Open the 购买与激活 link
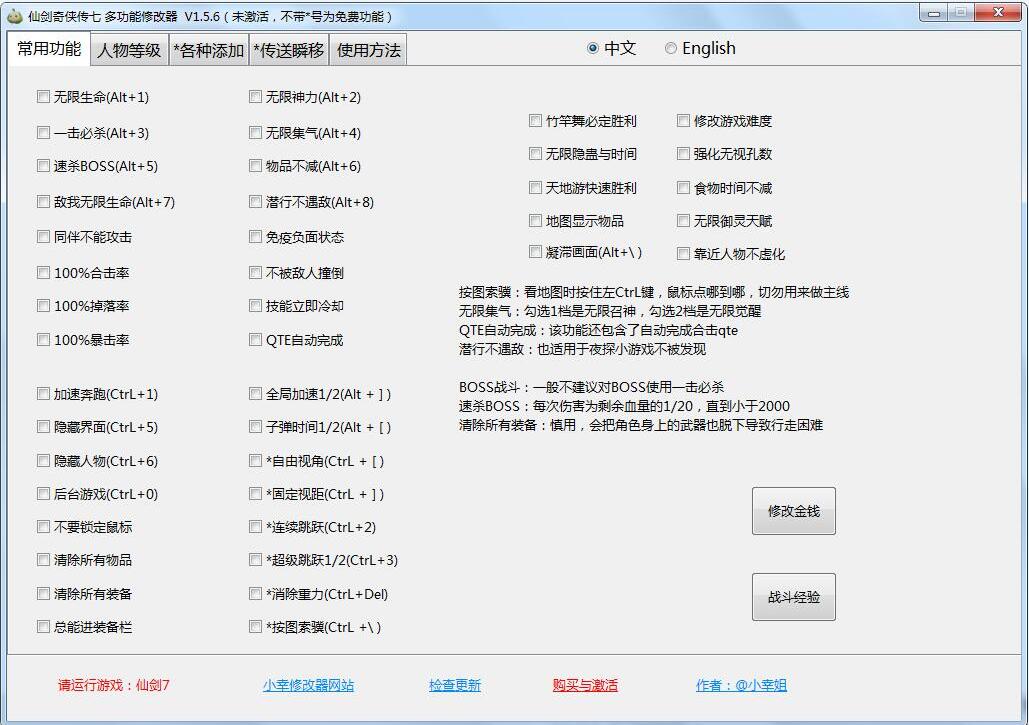This screenshot has height=725, width=1029. [x=585, y=686]
